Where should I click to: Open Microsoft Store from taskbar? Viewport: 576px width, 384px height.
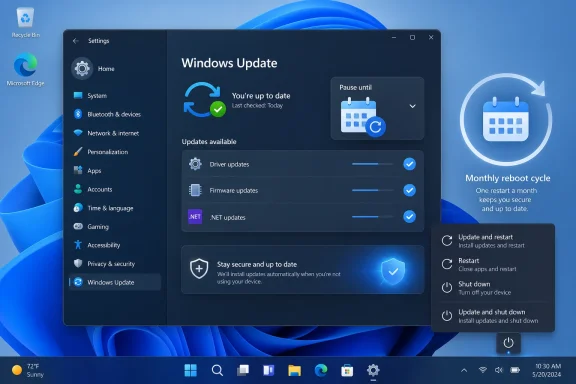347,370
